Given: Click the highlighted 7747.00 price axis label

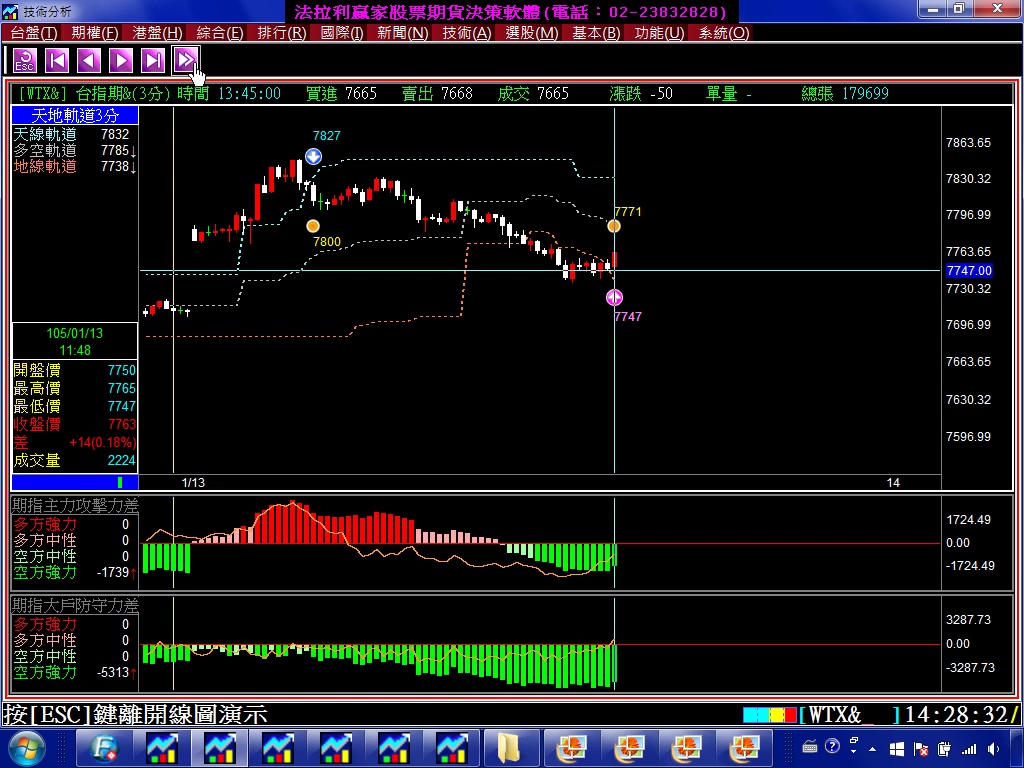Looking at the screenshot, I should pyautogui.click(x=969, y=270).
